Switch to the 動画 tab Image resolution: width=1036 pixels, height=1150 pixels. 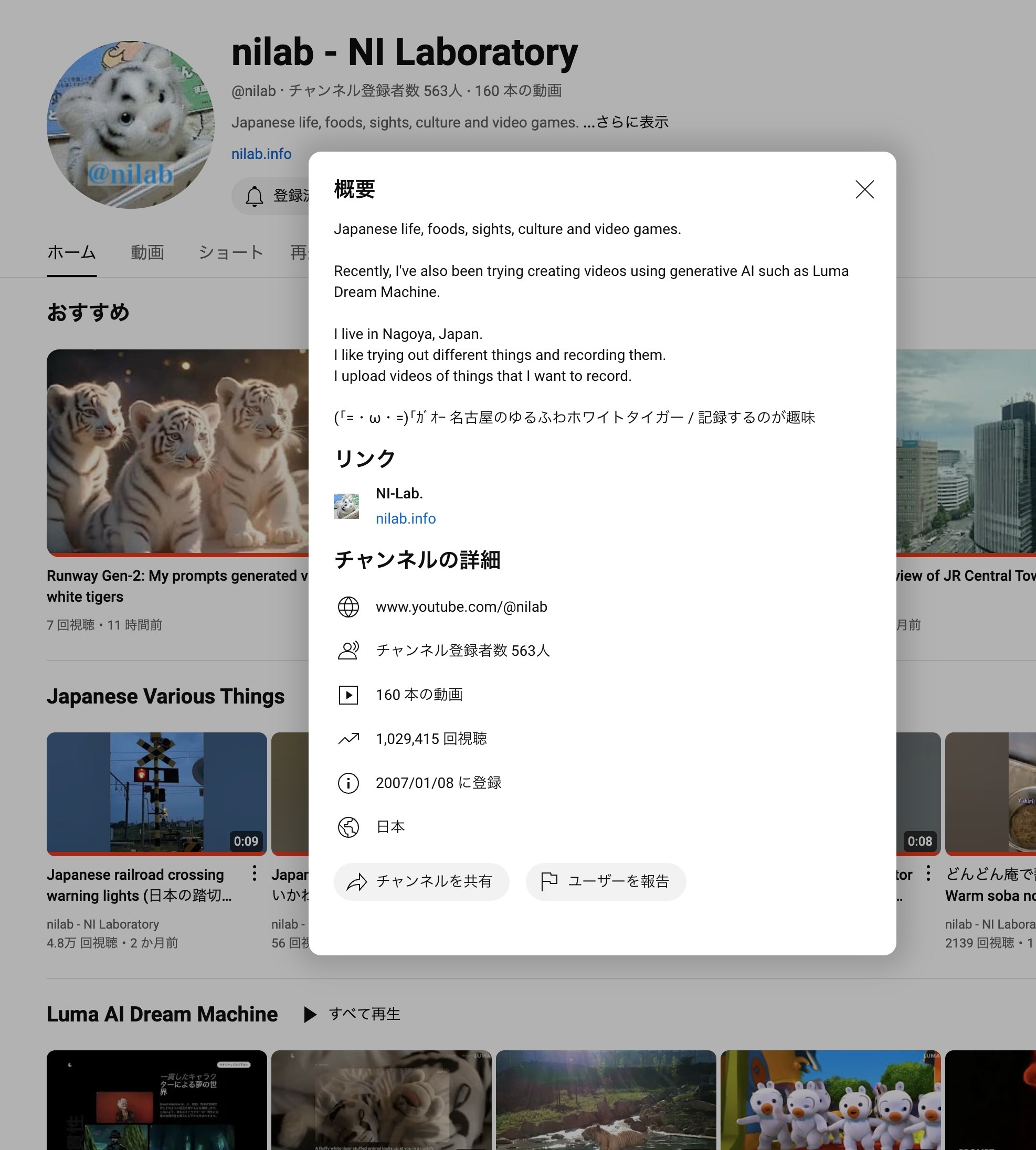[x=147, y=252]
